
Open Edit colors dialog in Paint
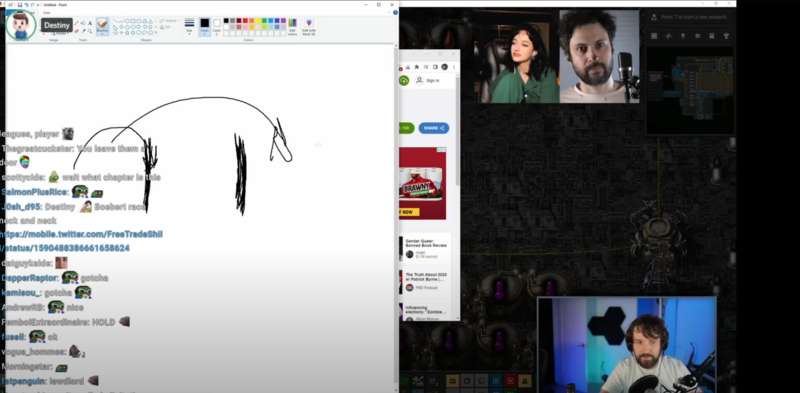point(292,27)
